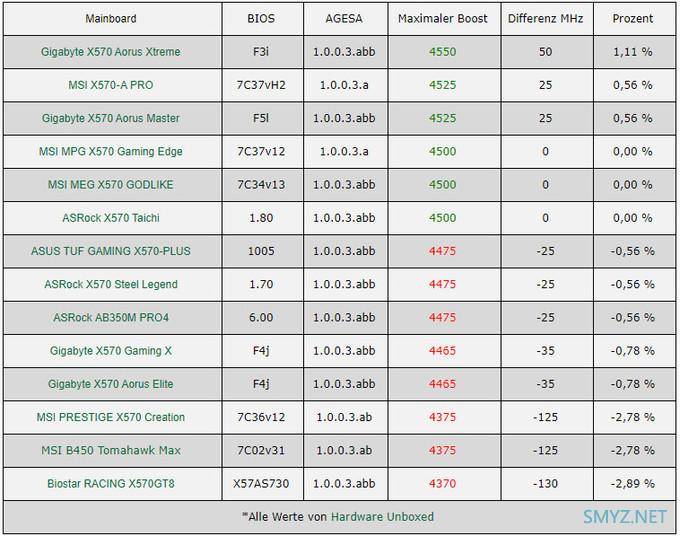Open the Gigabyte X570 Aorus Xtreme link
The height and width of the screenshot is (536, 680).
pos(111,52)
